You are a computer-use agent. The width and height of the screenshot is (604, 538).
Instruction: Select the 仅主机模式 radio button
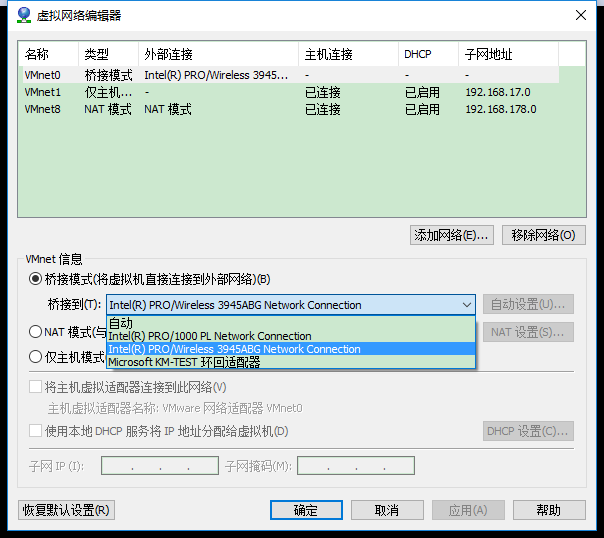pyautogui.click(x=35, y=357)
